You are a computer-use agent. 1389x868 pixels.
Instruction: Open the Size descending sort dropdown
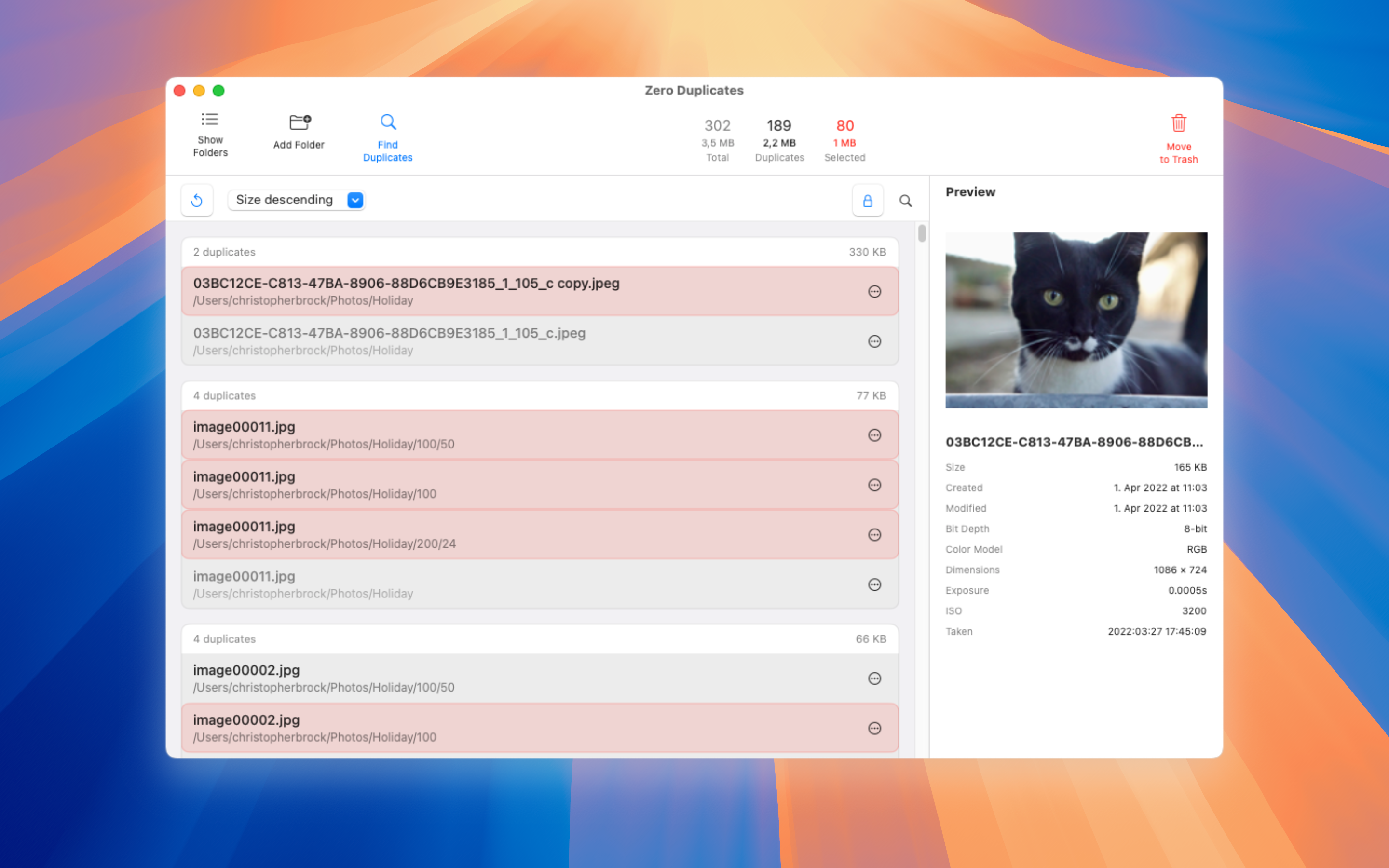pyautogui.click(x=285, y=200)
